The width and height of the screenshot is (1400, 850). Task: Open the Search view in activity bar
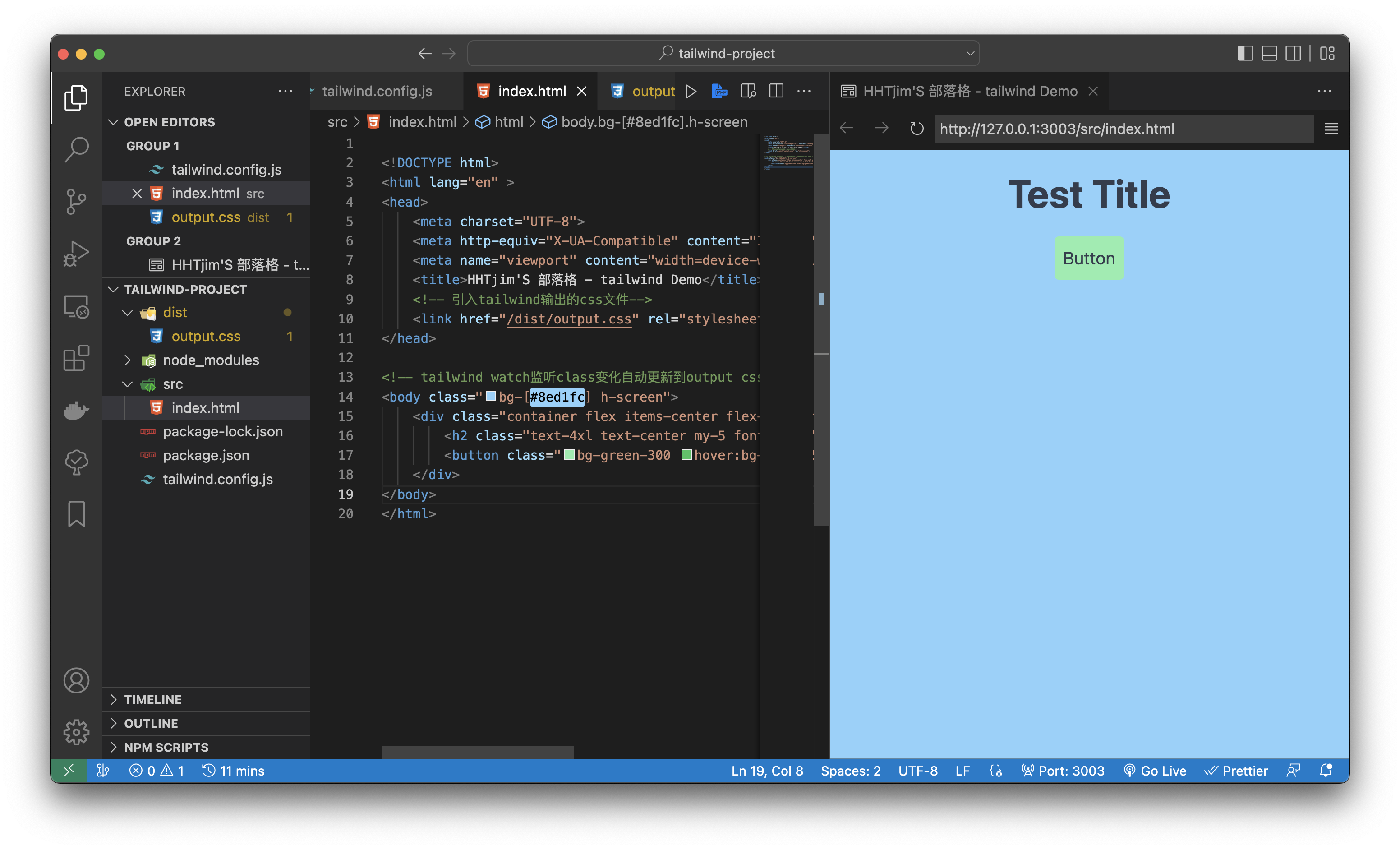(x=76, y=149)
